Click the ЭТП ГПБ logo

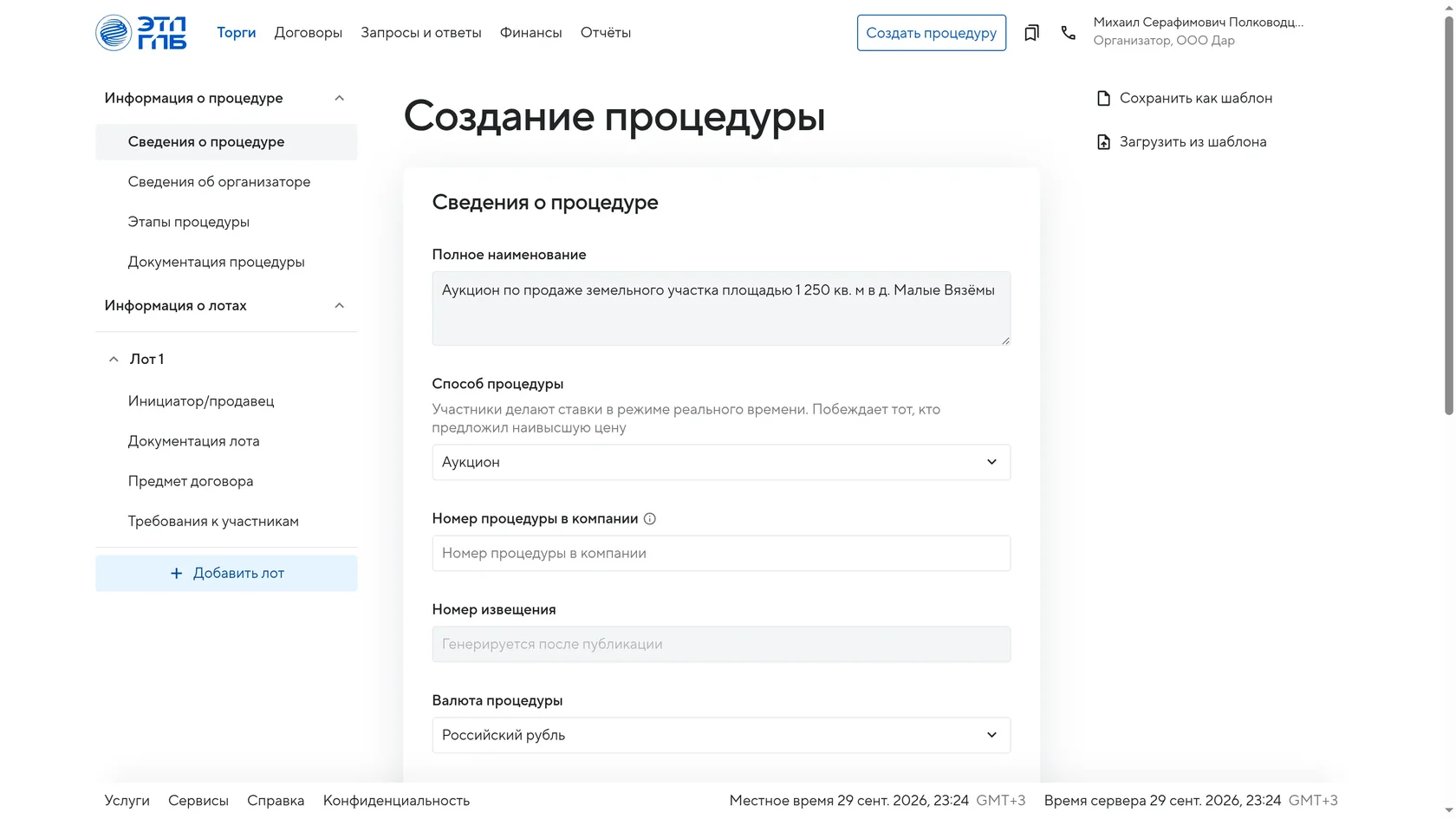coord(141,33)
